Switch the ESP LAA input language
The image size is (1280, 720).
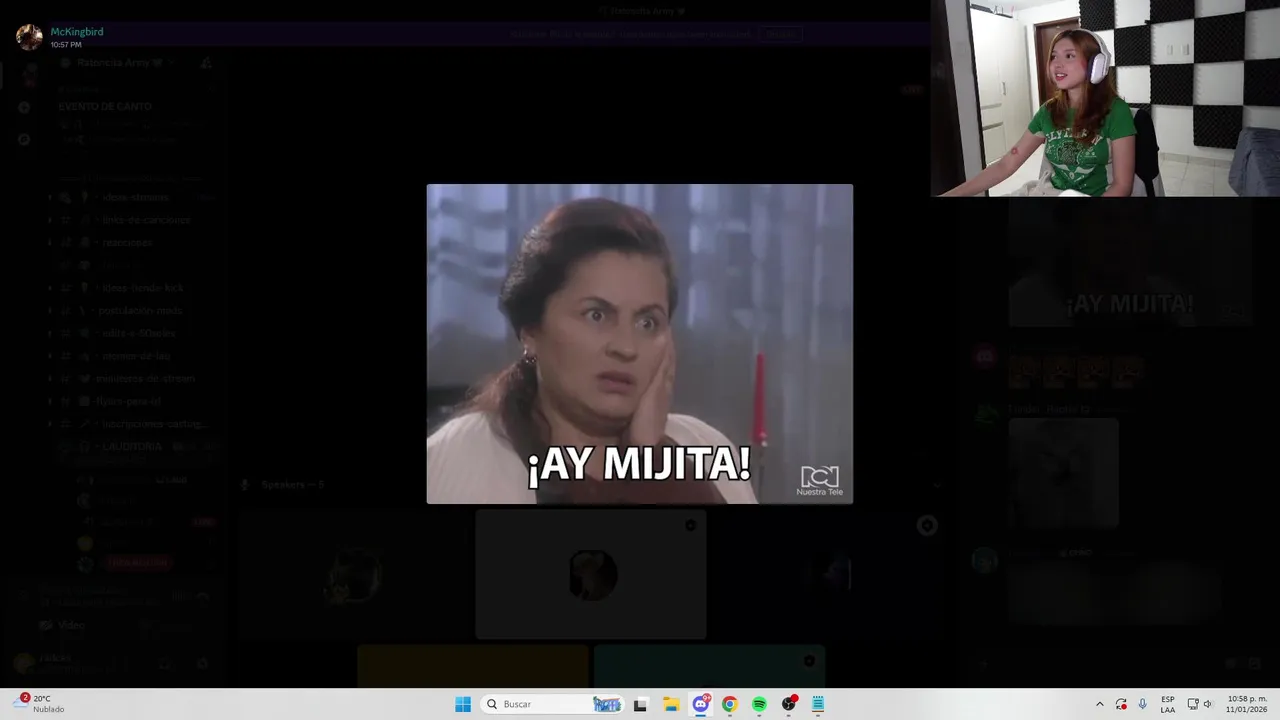(x=1168, y=704)
